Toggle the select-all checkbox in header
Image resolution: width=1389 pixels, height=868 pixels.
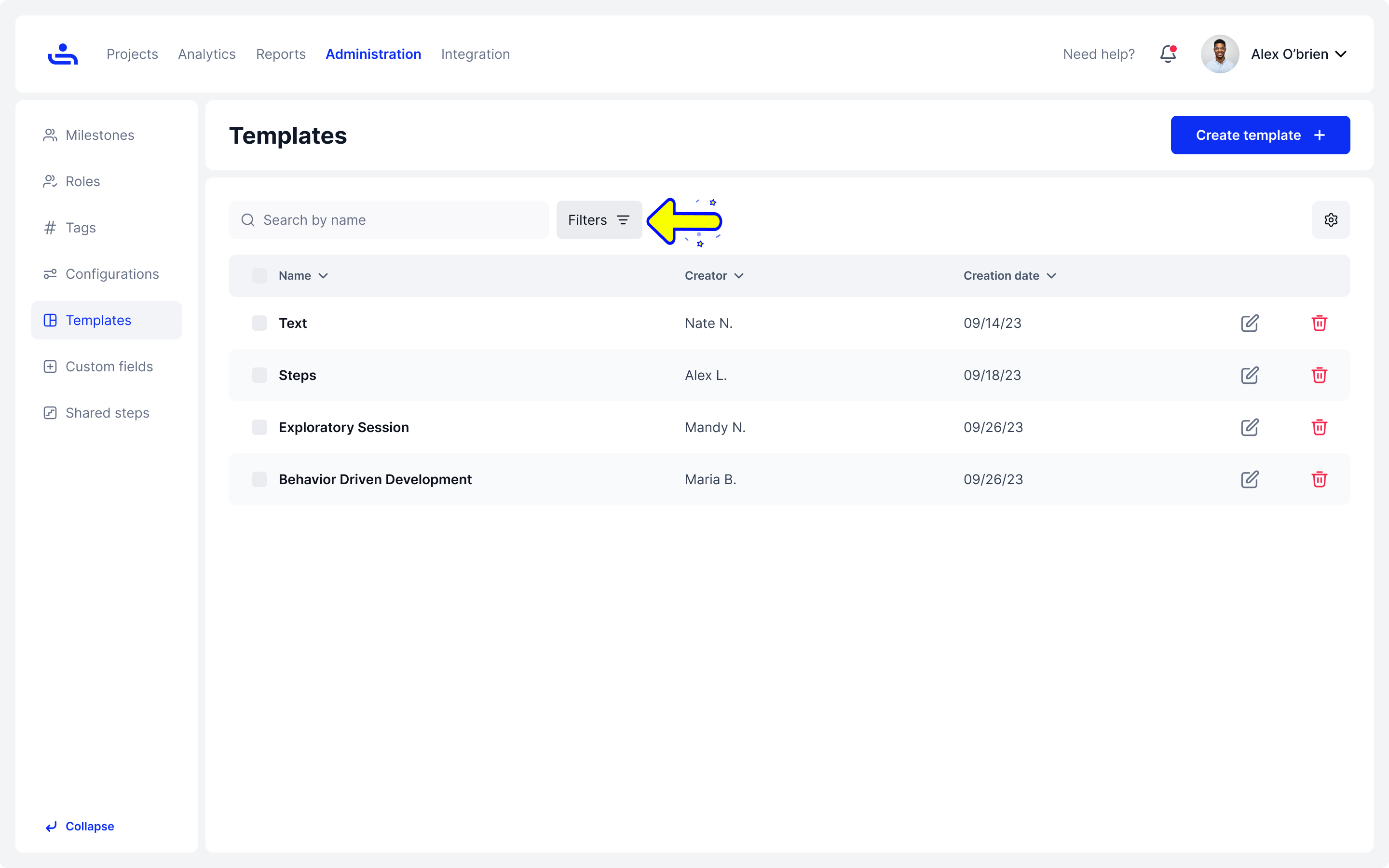pos(259,275)
